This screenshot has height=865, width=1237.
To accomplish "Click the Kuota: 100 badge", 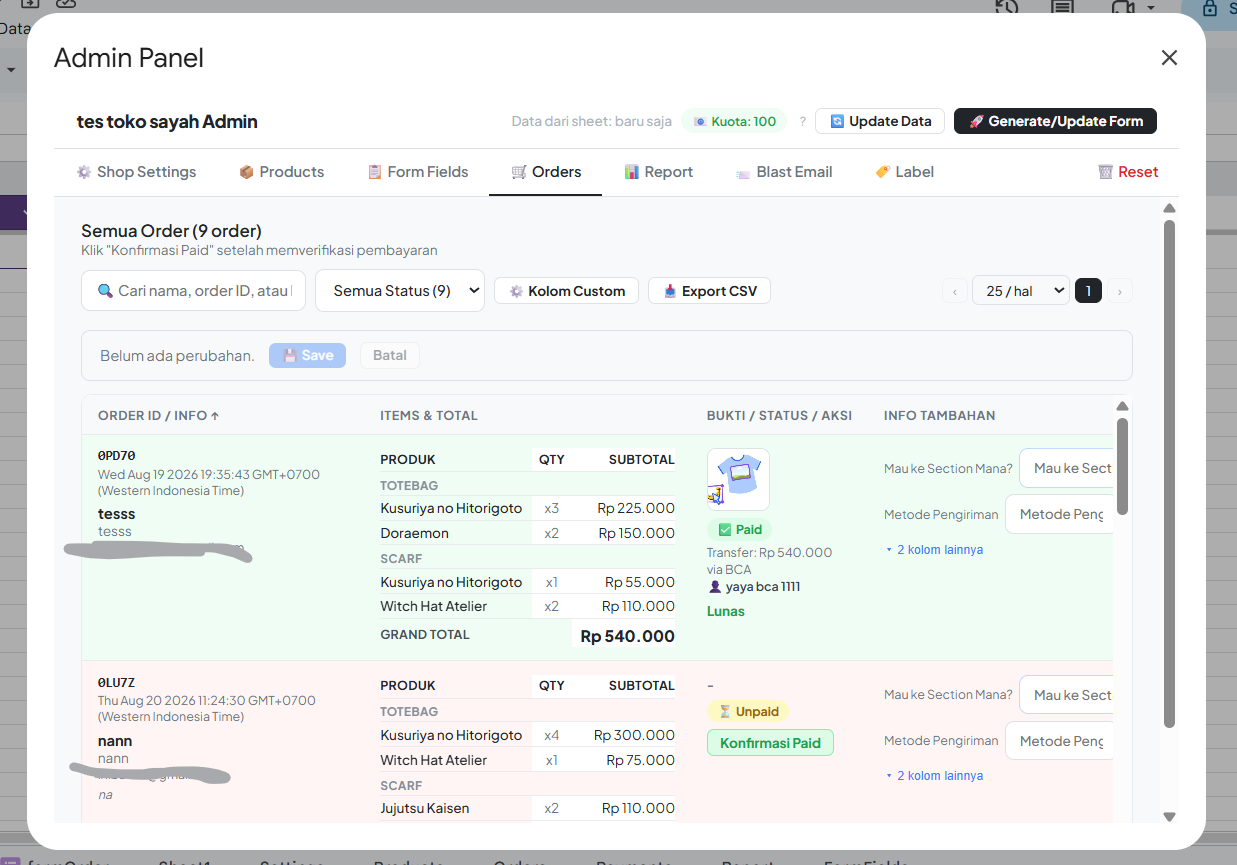I will pos(734,121).
